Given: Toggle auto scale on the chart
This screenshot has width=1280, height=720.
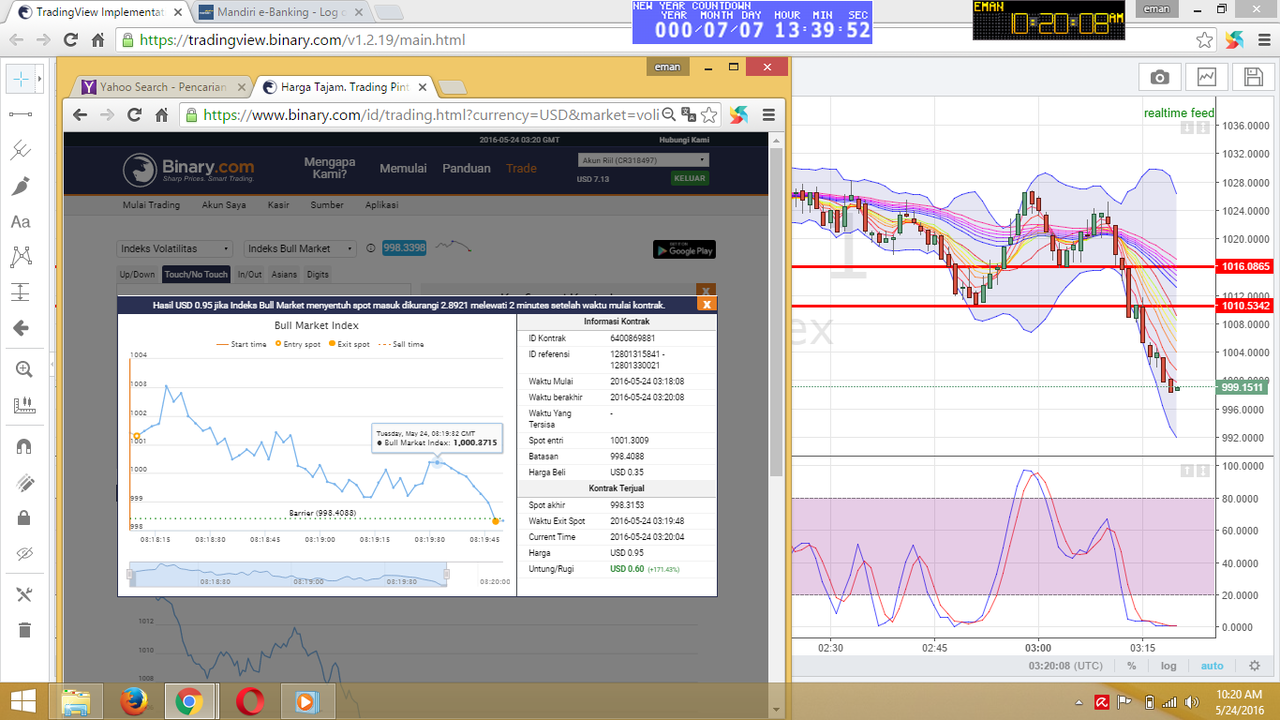Looking at the screenshot, I should (x=1212, y=665).
